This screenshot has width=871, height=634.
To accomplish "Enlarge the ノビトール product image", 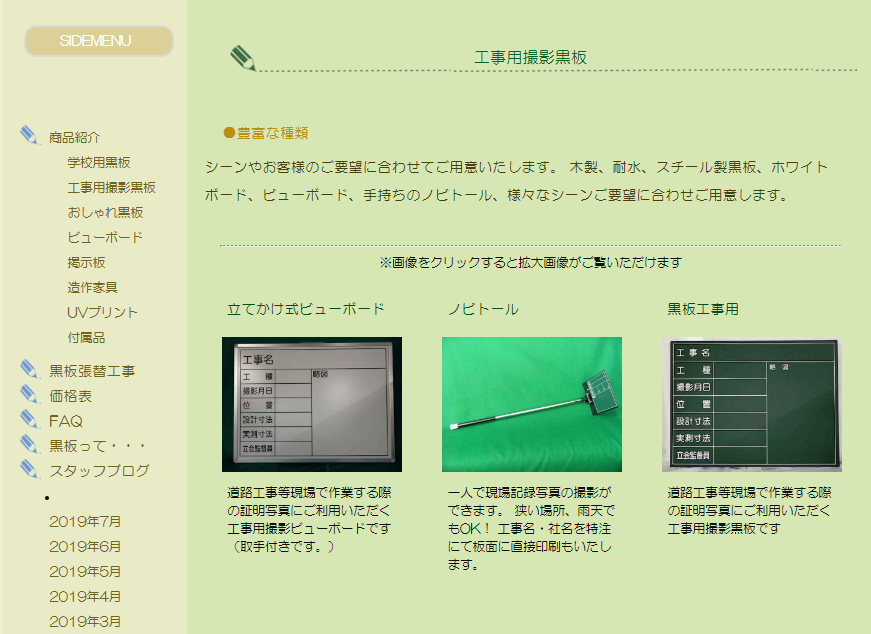I will [x=531, y=404].
